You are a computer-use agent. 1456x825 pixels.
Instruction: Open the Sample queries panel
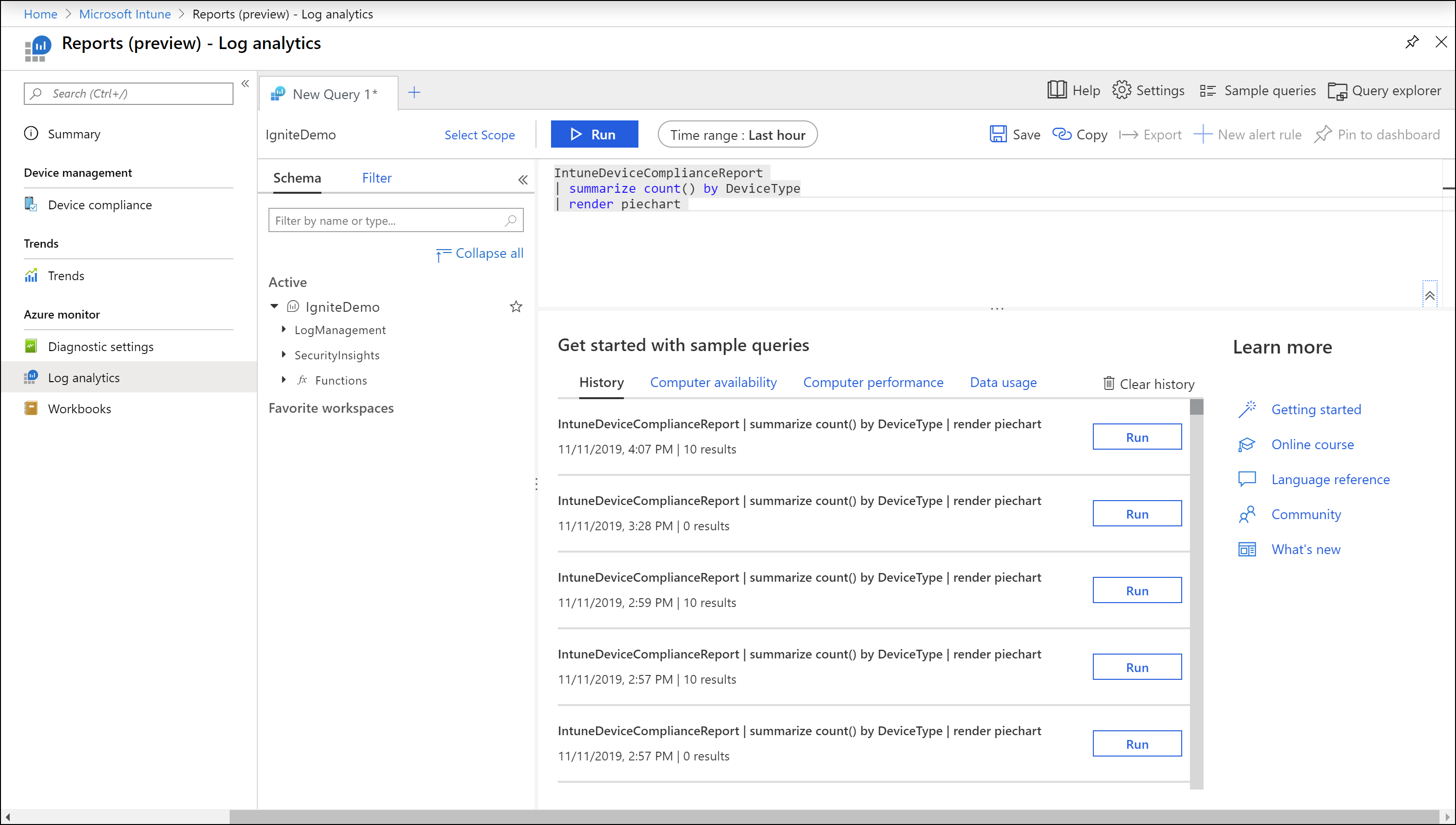[1258, 90]
